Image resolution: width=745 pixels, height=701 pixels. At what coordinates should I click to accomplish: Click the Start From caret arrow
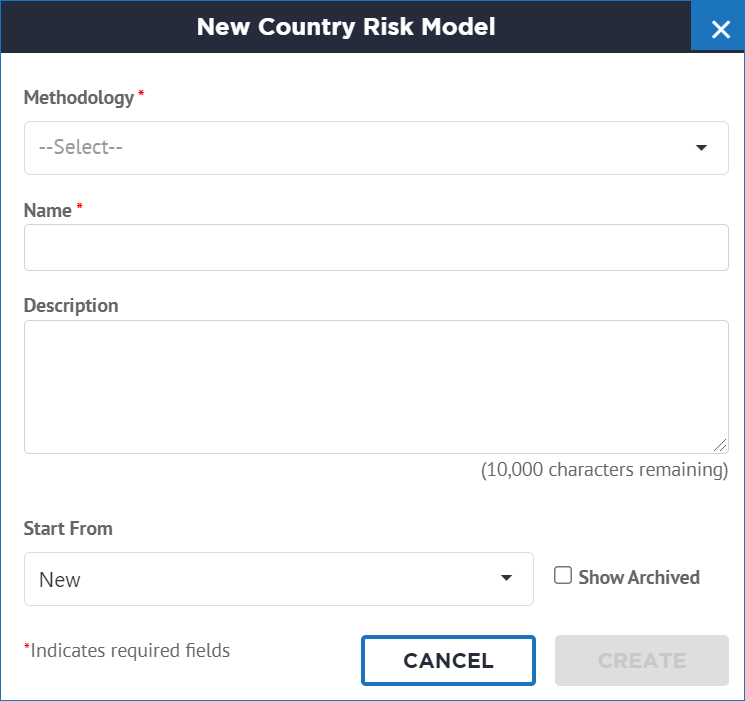(506, 578)
